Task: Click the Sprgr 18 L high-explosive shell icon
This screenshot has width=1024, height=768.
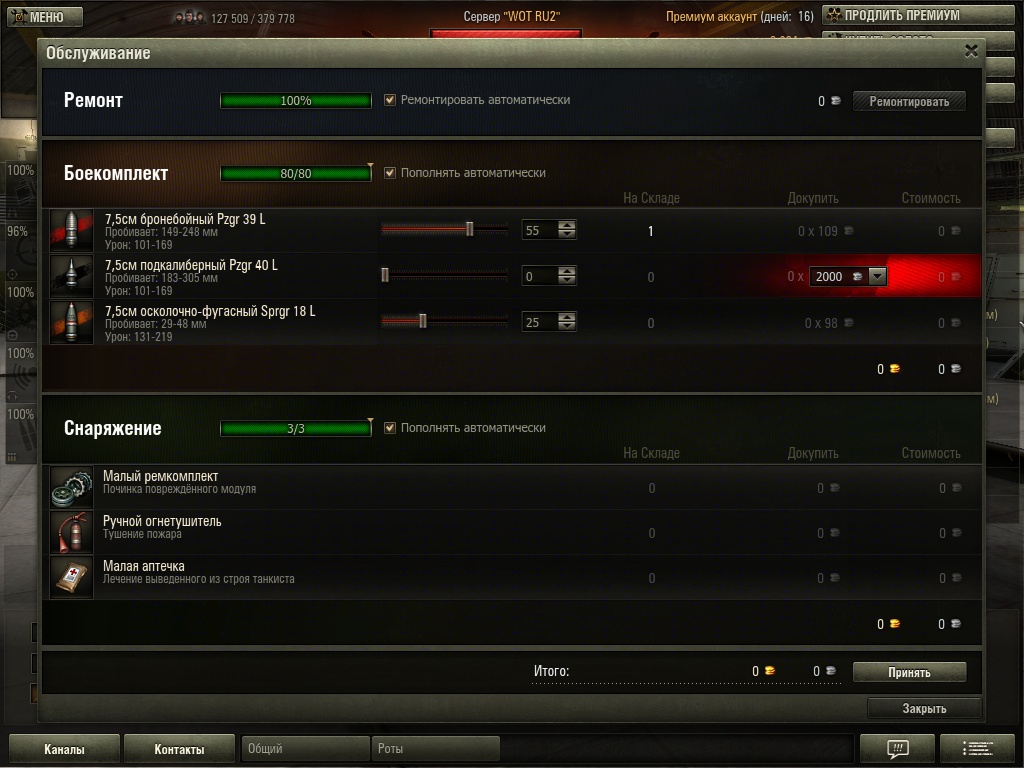Action: point(72,322)
